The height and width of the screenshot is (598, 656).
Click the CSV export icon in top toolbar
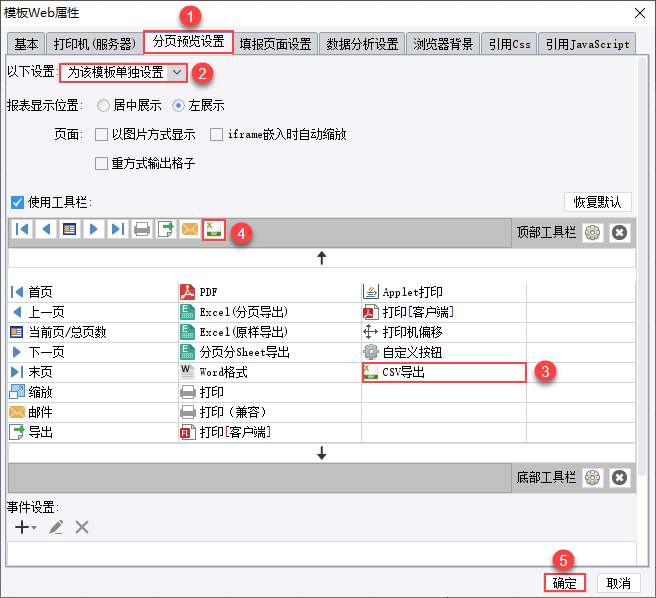pyautogui.click(x=214, y=230)
